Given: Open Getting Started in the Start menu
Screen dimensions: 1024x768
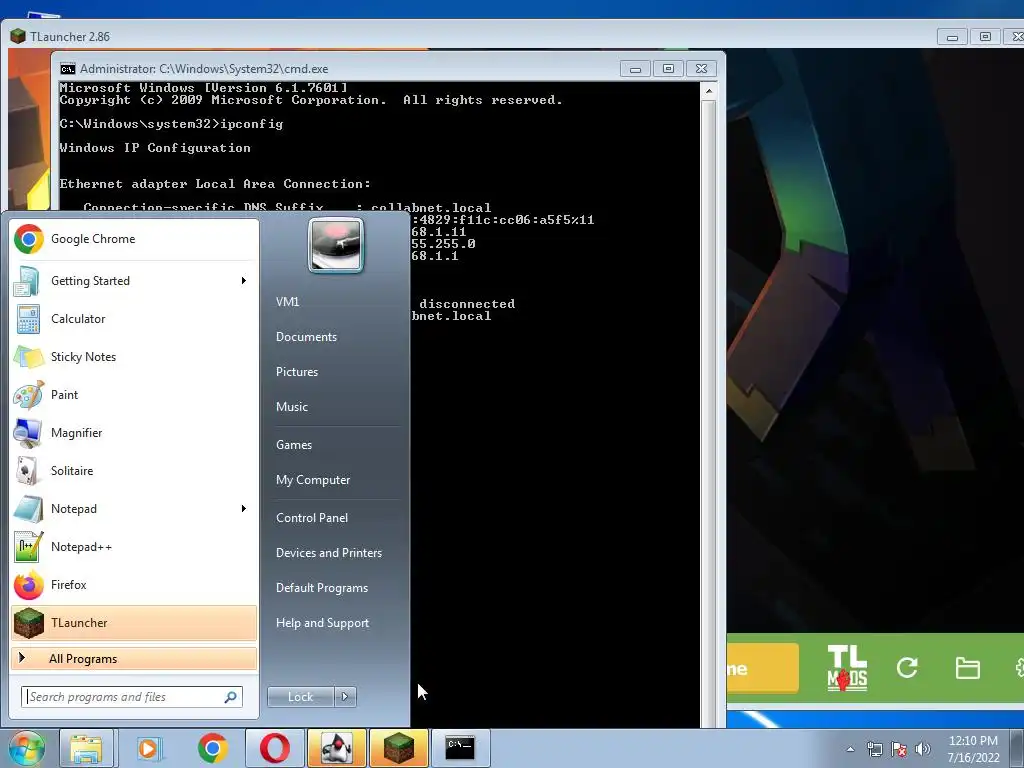Looking at the screenshot, I should tap(134, 281).
